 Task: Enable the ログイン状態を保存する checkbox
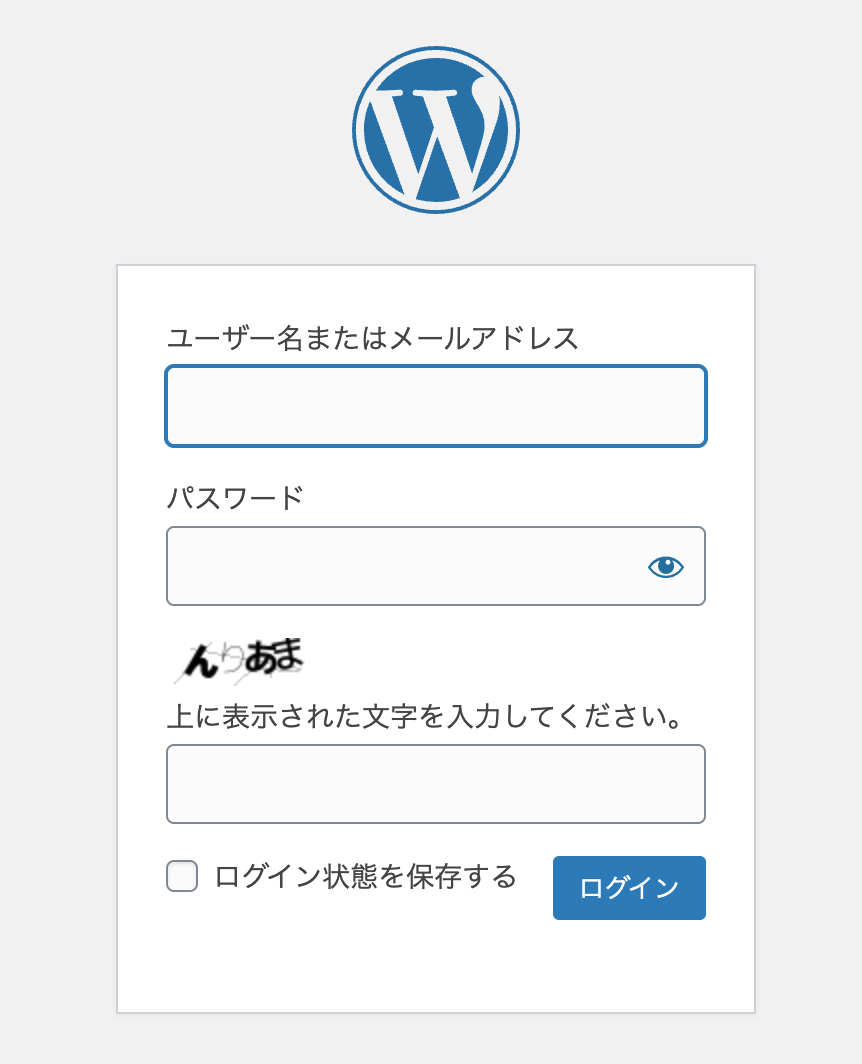pos(182,877)
